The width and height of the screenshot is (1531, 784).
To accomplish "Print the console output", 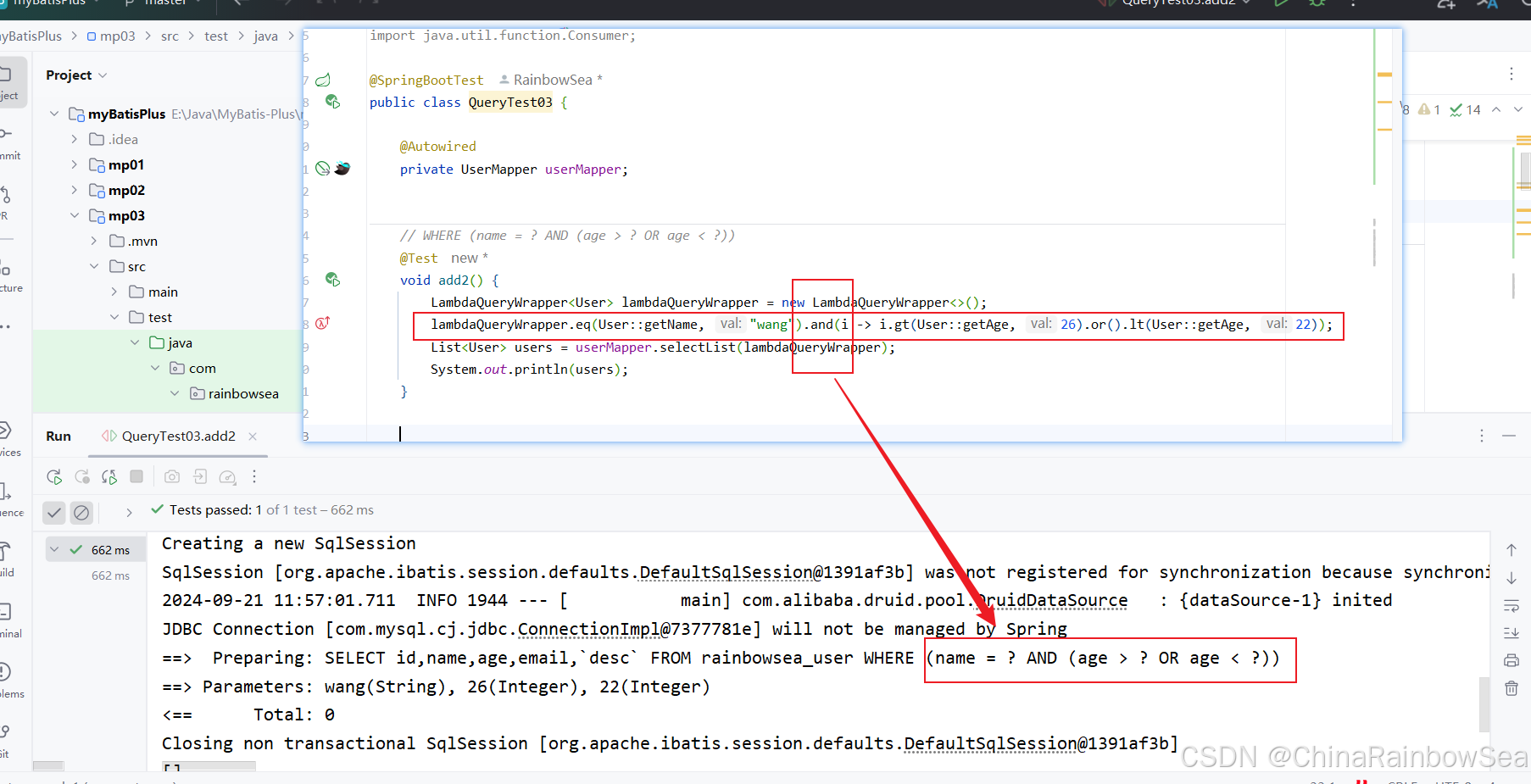I will (x=1512, y=660).
